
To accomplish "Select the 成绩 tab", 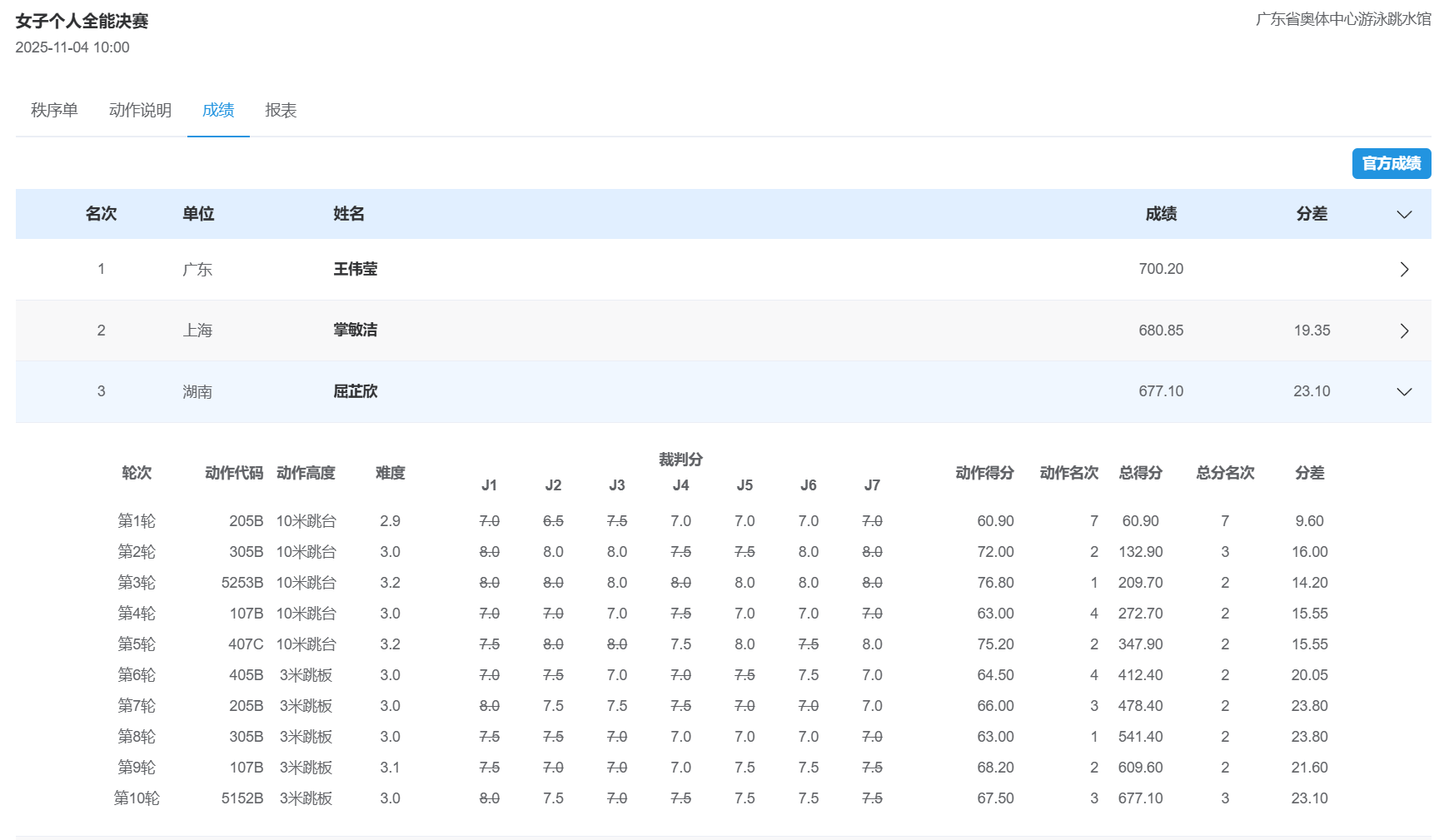I will click(217, 110).
